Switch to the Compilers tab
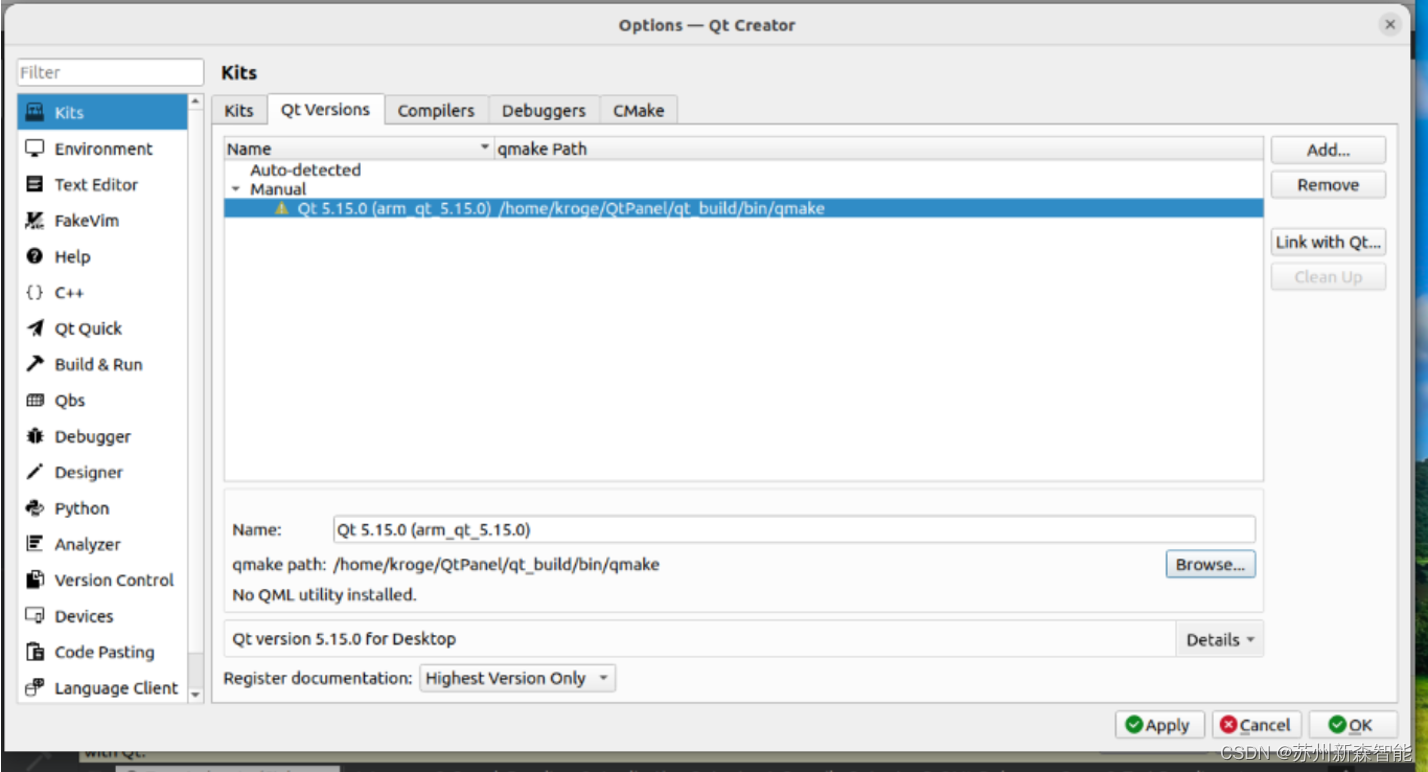 point(436,110)
